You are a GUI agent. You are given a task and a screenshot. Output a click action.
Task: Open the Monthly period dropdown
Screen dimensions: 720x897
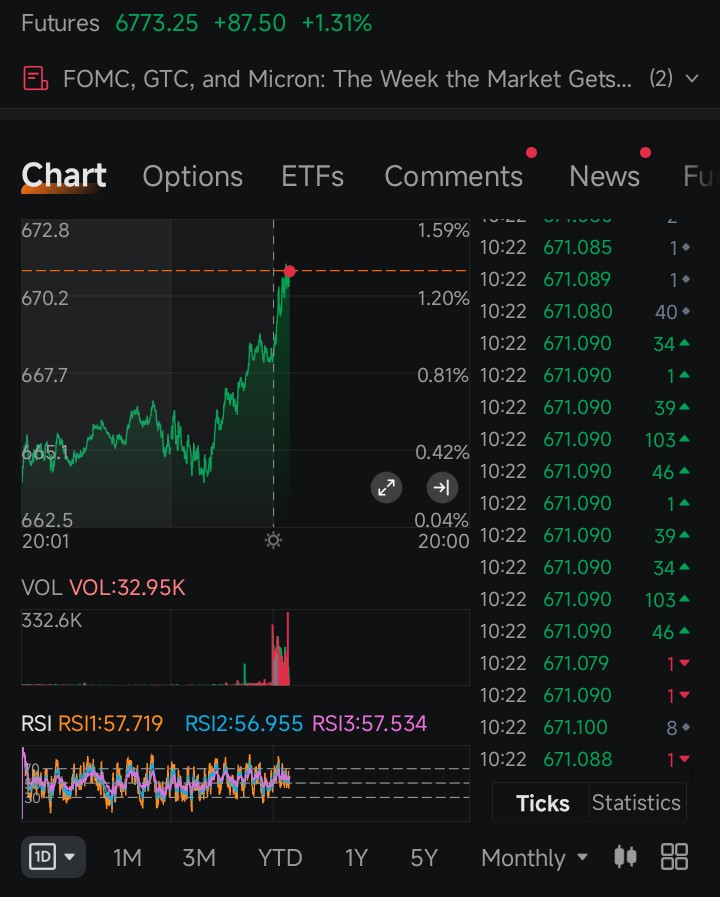(534, 858)
